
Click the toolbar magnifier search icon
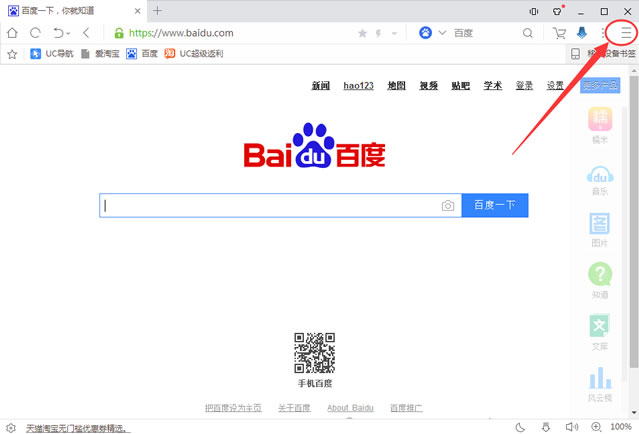(x=528, y=33)
